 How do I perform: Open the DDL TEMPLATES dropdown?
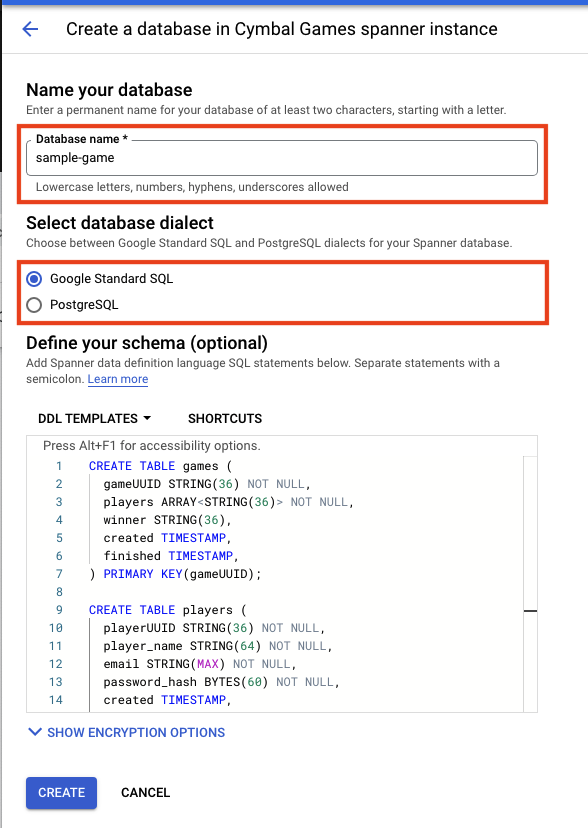pyautogui.click(x=94, y=419)
